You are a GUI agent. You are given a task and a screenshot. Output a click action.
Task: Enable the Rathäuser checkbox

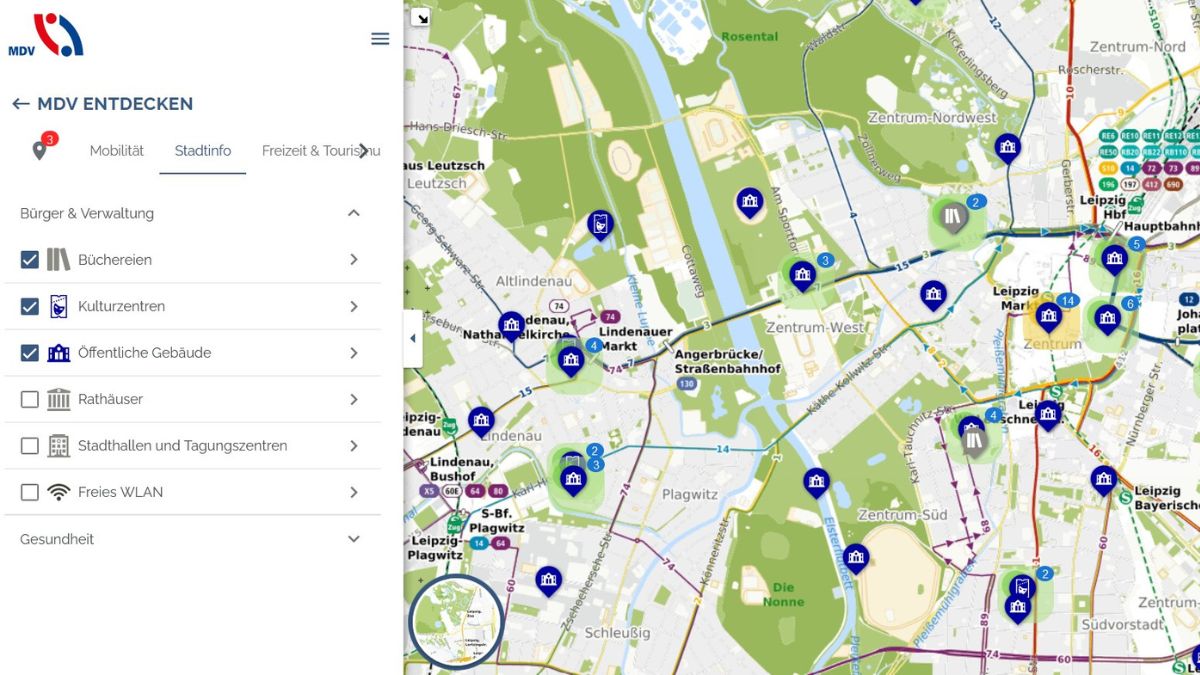pos(30,399)
